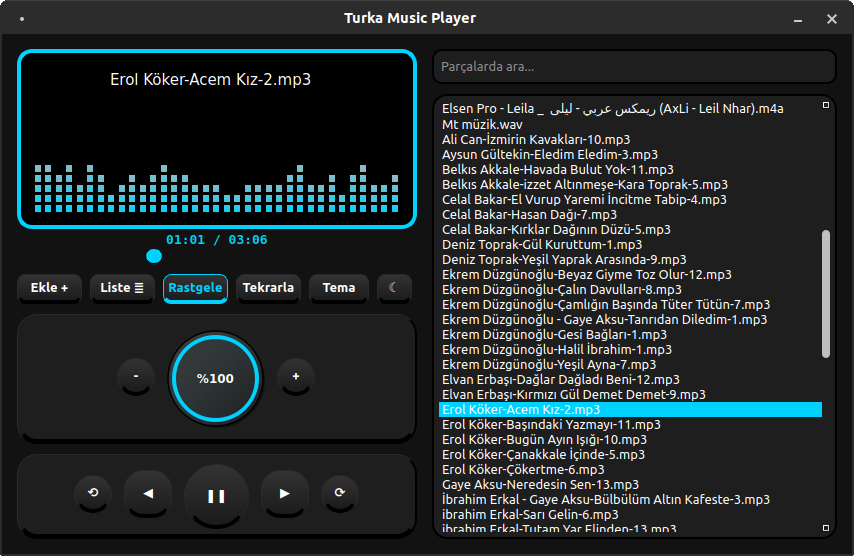Toggle dark mode with the moon icon

[394, 288]
